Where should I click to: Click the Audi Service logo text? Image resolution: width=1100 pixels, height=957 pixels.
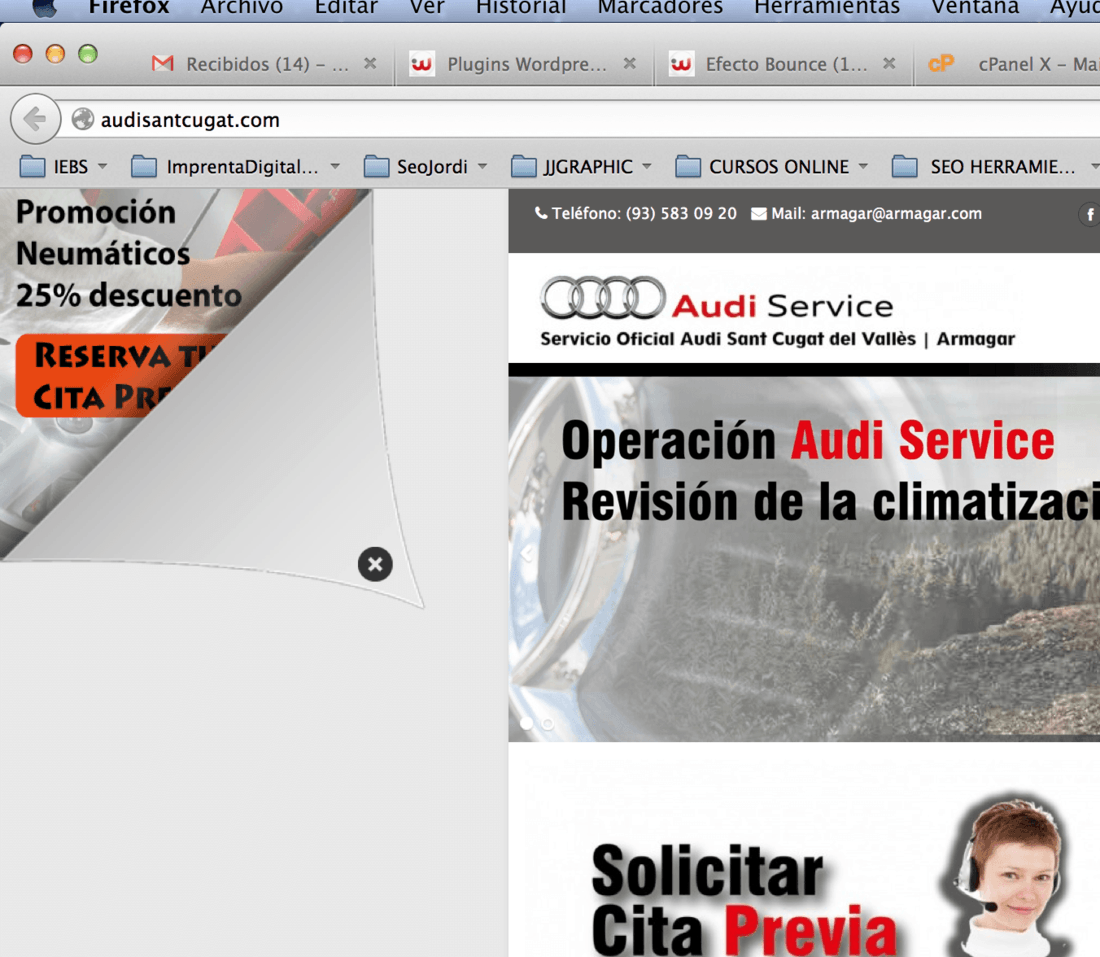click(x=782, y=306)
